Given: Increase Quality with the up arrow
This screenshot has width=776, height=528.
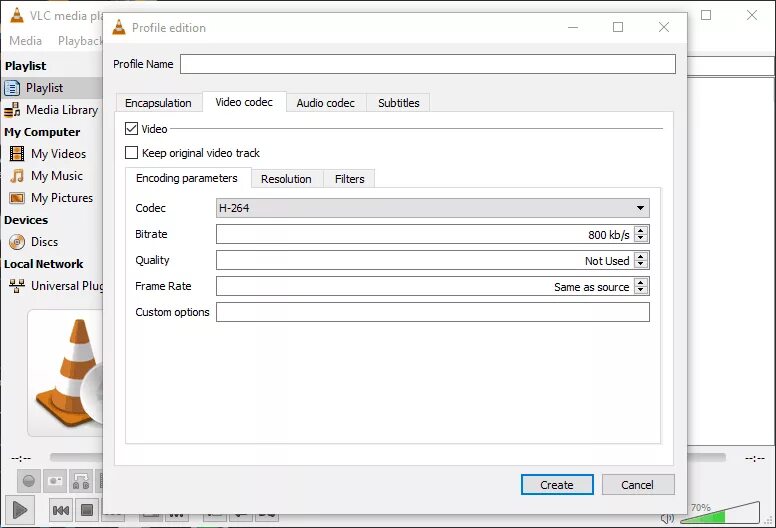Looking at the screenshot, I should 641,256.
